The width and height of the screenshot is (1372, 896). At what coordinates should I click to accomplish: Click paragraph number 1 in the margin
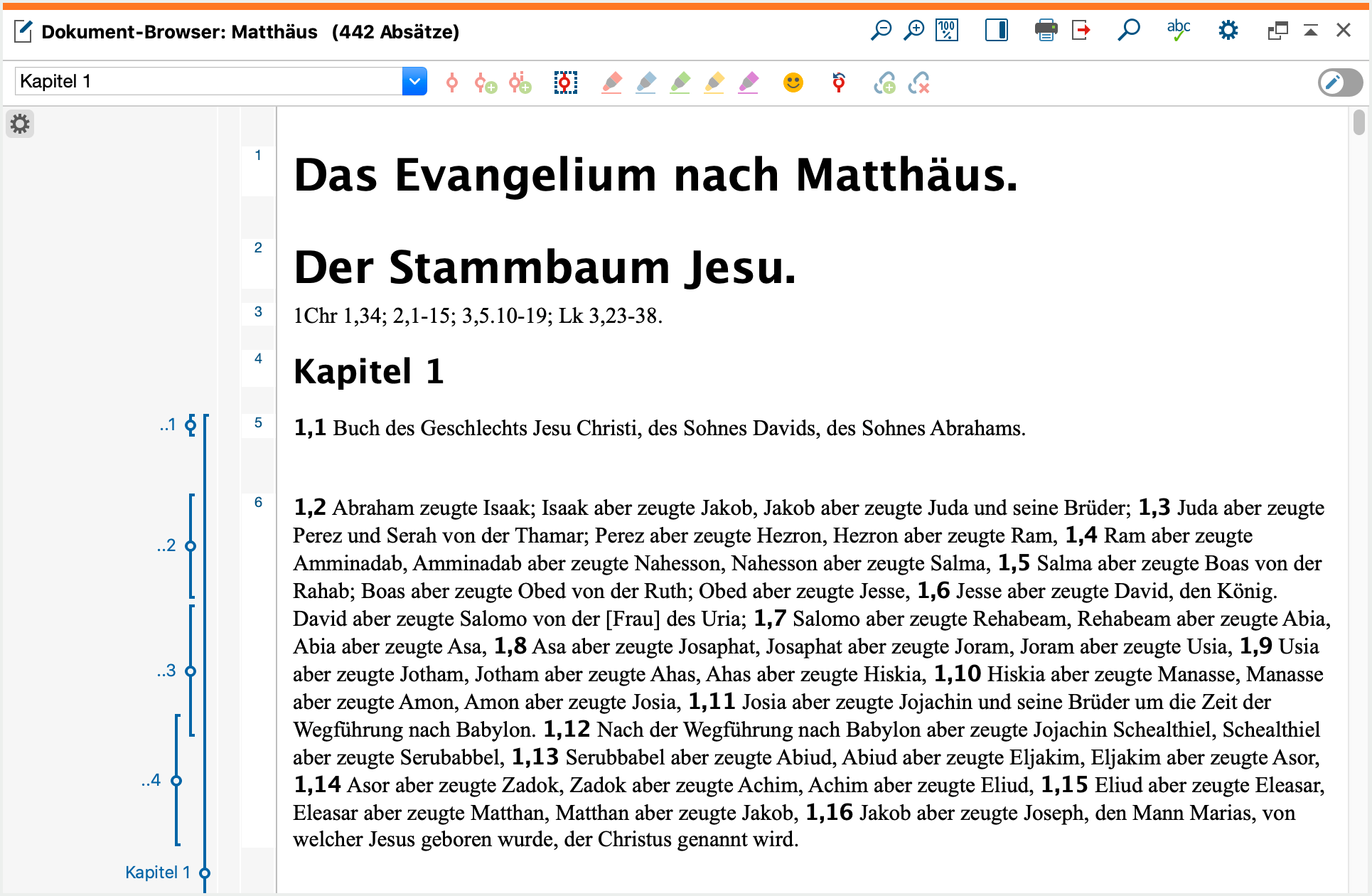pyautogui.click(x=258, y=156)
